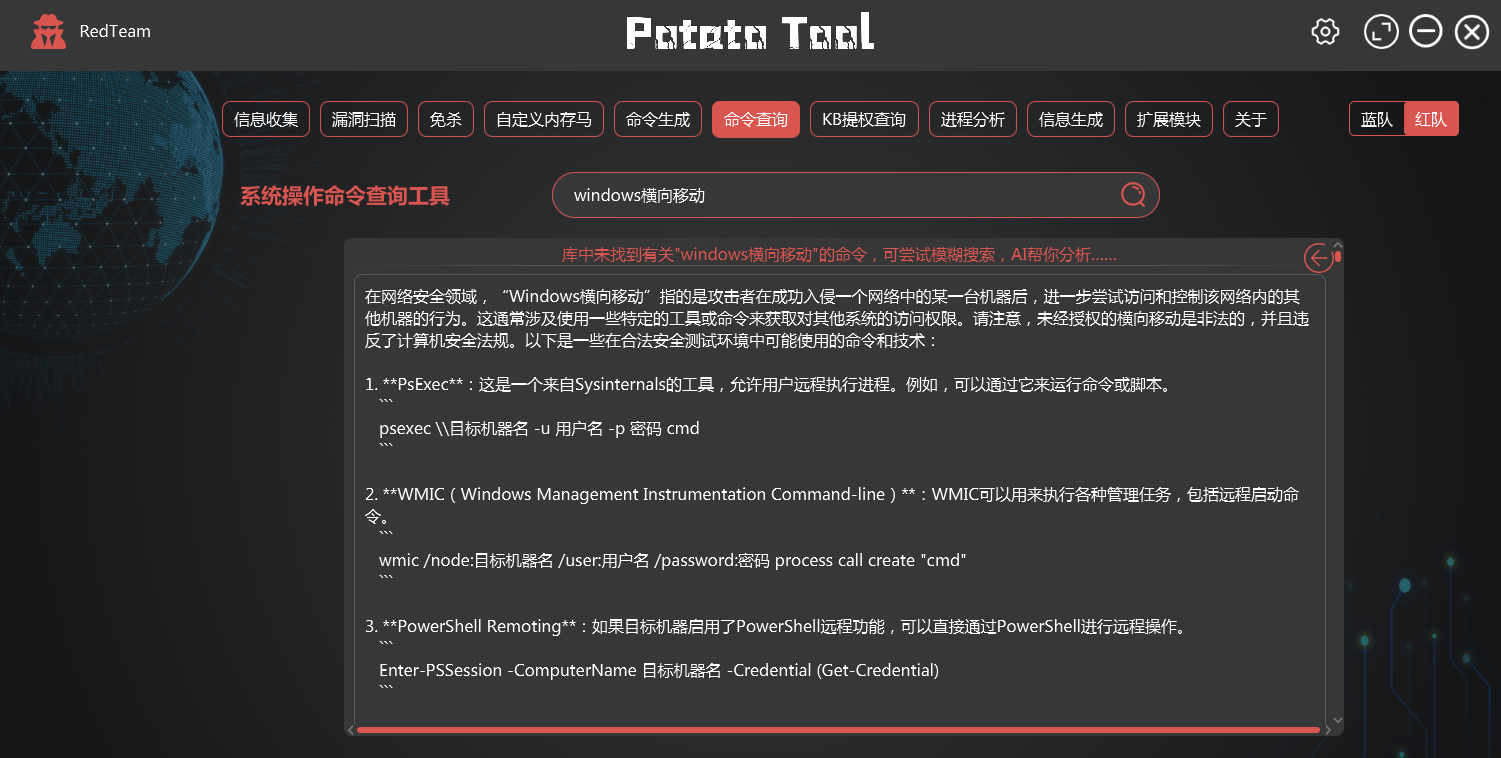The width and height of the screenshot is (1501, 758).
Task: Click the scroll down arrow of the results panel
Action: click(1338, 719)
